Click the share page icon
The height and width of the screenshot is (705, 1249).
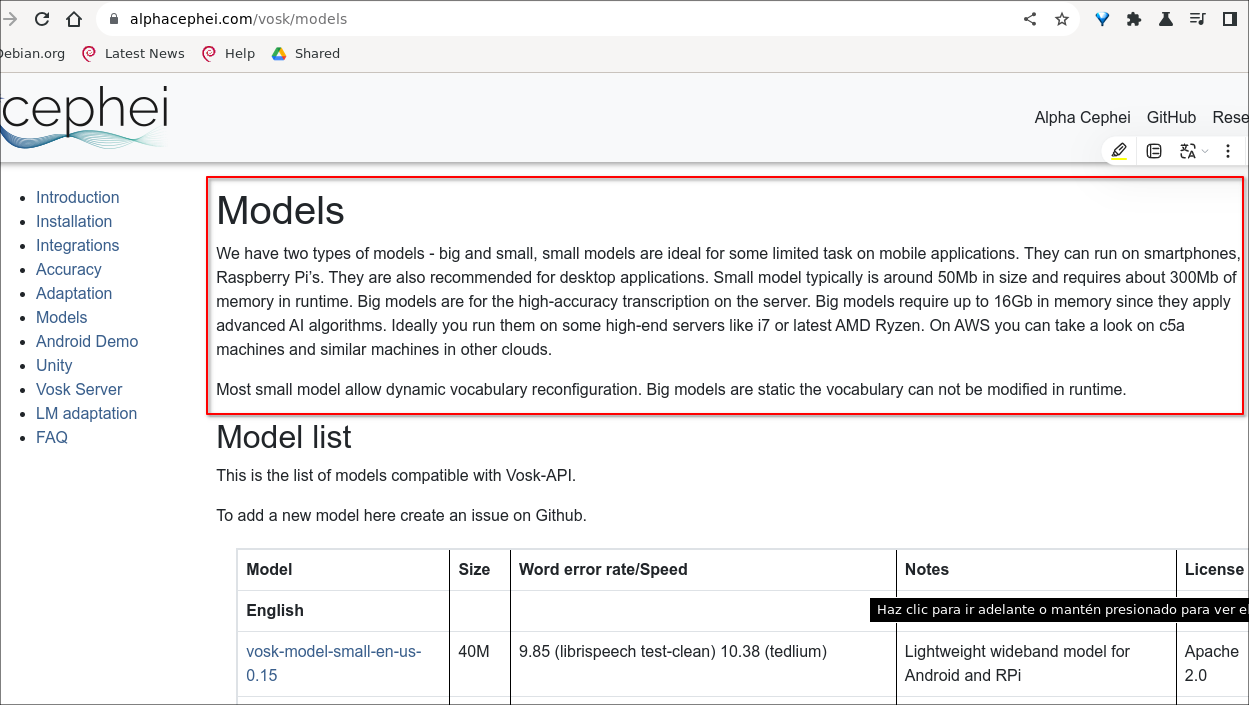pyautogui.click(x=1030, y=19)
